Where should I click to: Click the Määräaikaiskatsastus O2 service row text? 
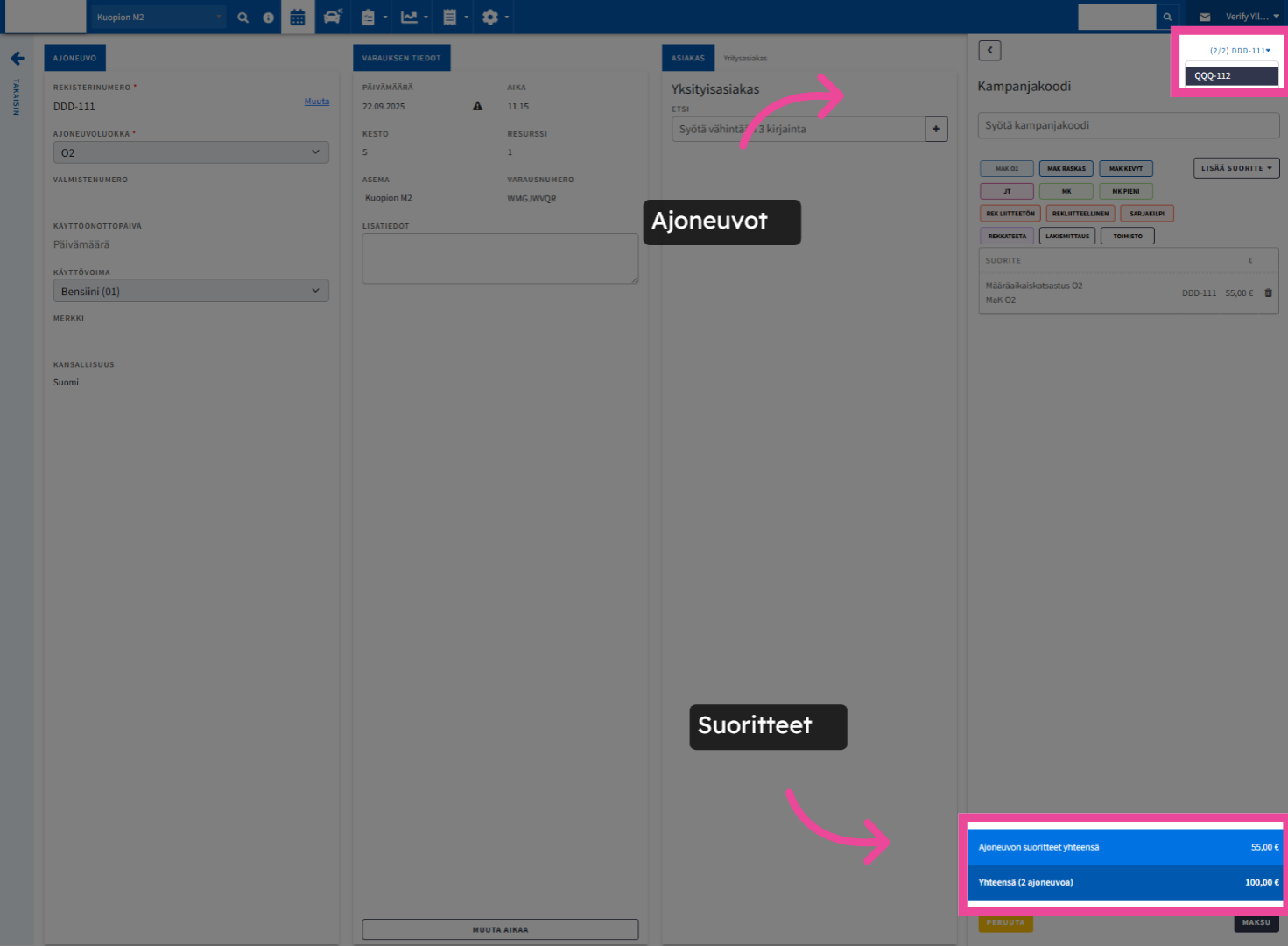pyautogui.click(x=1033, y=286)
